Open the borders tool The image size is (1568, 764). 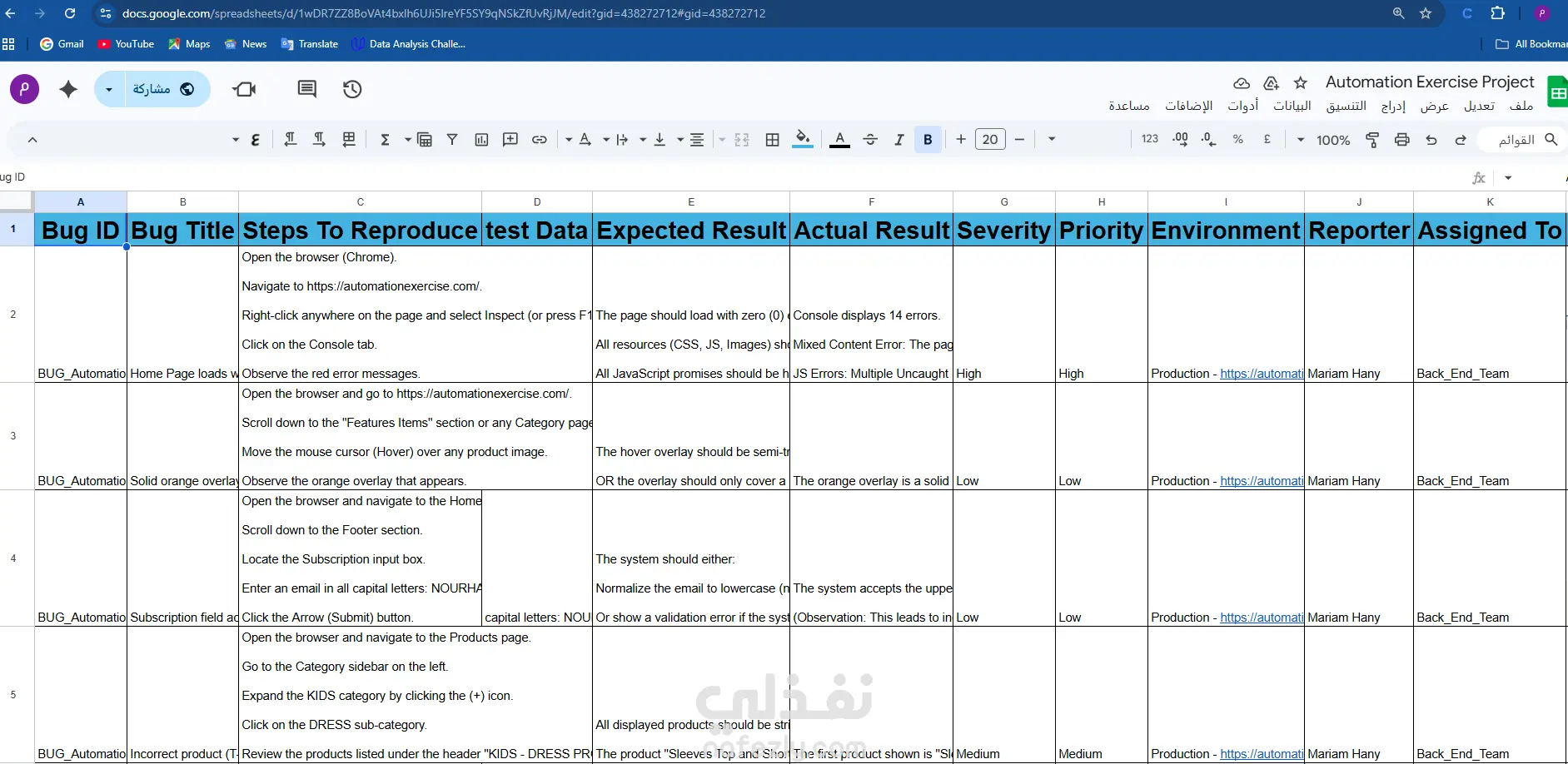pyautogui.click(x=773, y=140)
